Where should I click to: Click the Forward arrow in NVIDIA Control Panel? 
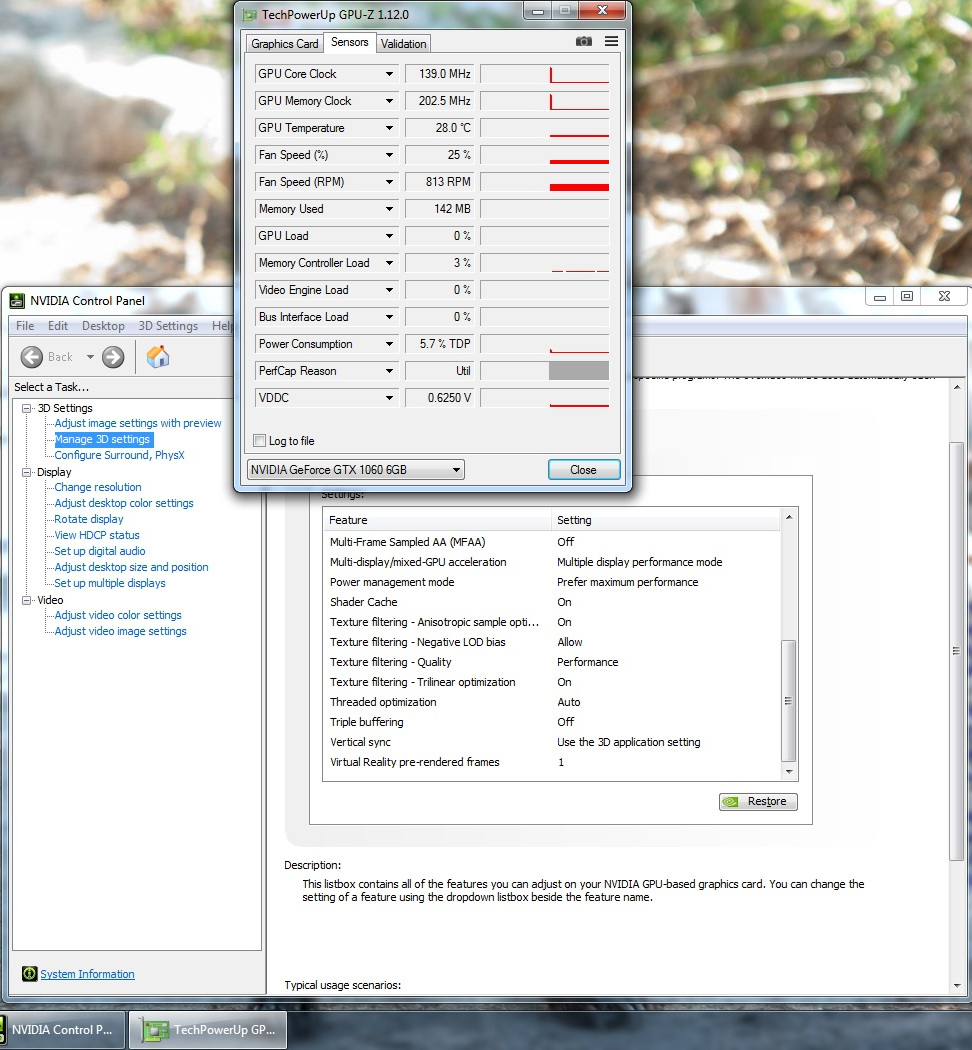coord(113,357)
